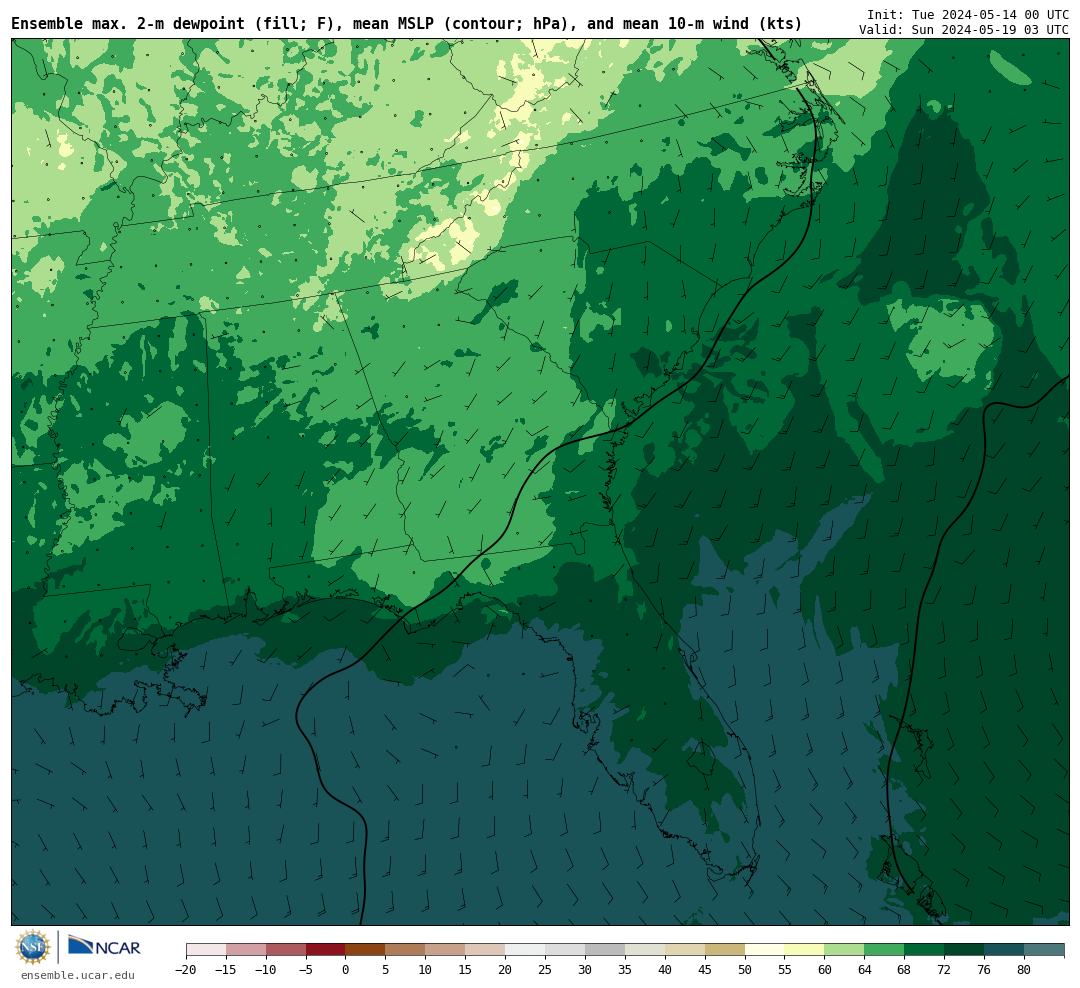Click the colorbar swatch between 10 and 15
1080x988 pixels.
pos(446,950)
